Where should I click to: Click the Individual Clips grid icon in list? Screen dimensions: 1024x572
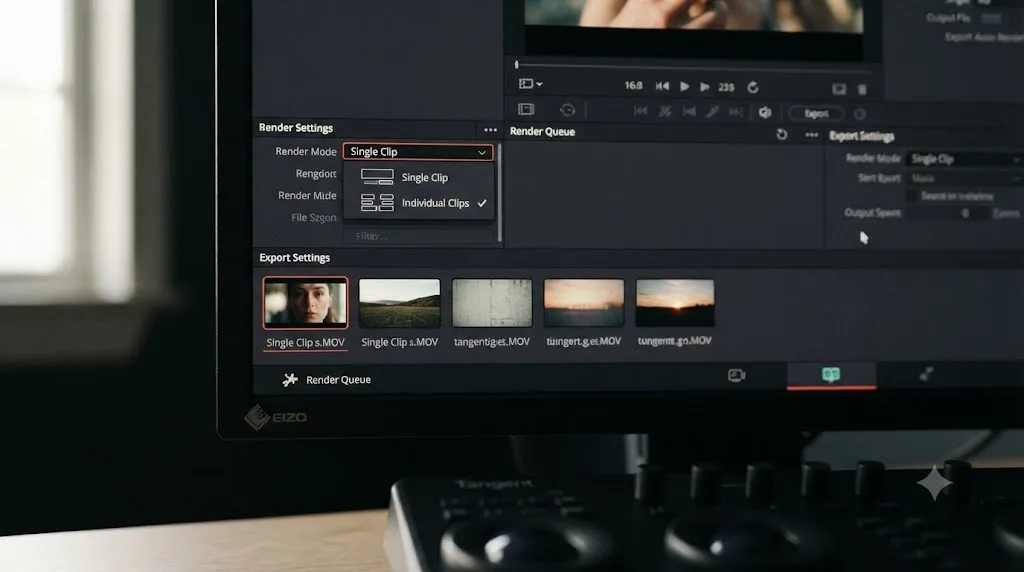pyautogui.click(x=377, y=202)
